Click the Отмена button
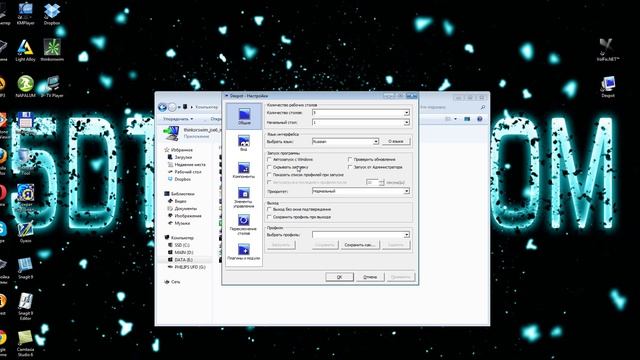 370,277
